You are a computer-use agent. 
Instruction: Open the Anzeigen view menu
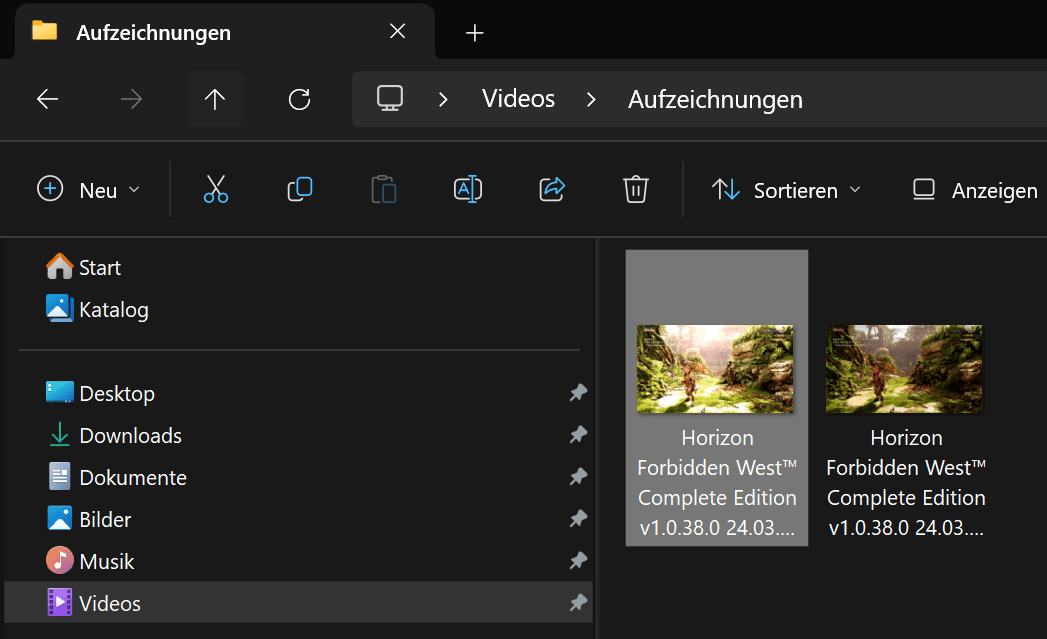point(975,190)
